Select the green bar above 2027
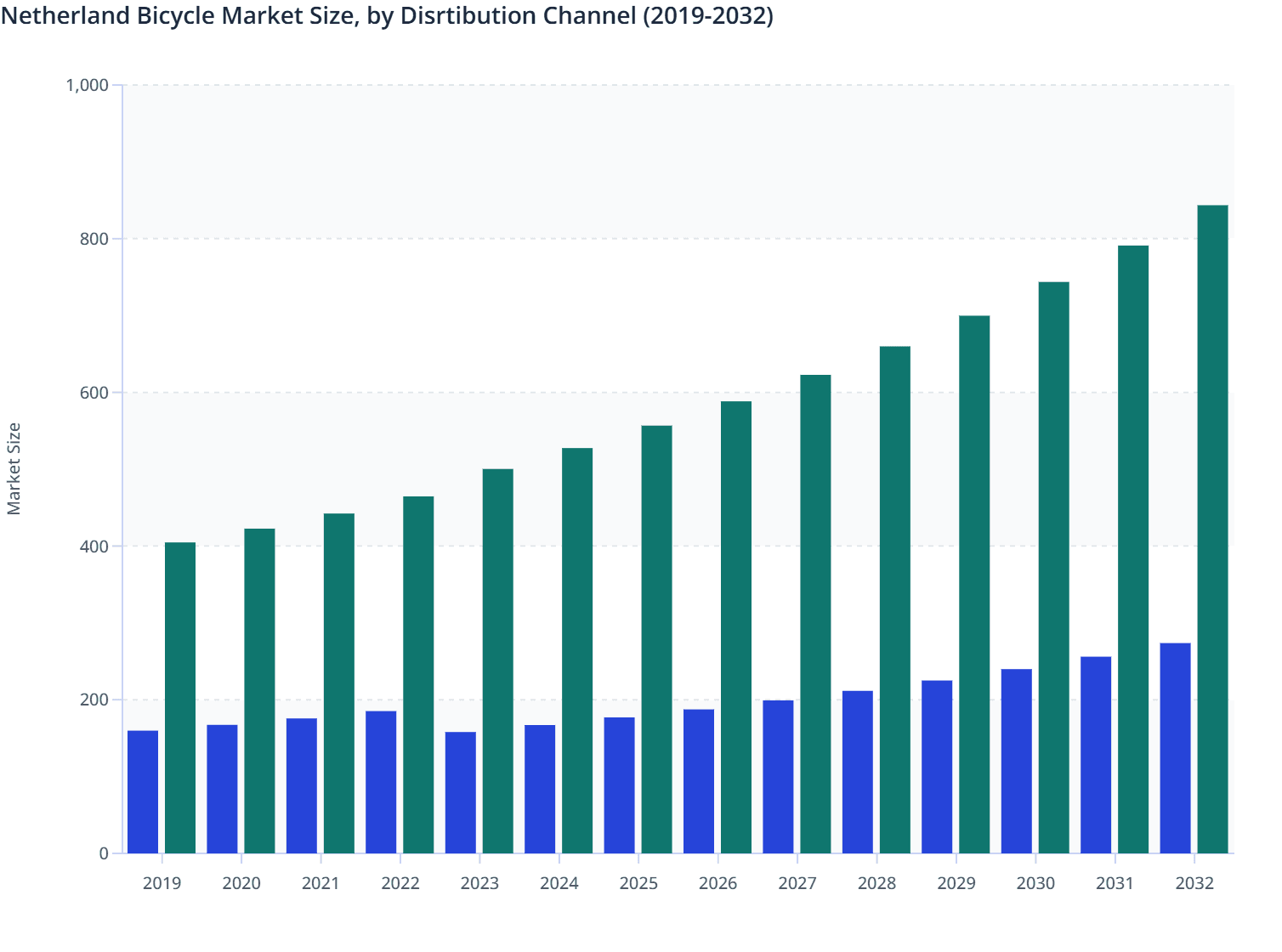Viewport: 1282px width, 952px height. pyautogui.click(x=814, y=612)
